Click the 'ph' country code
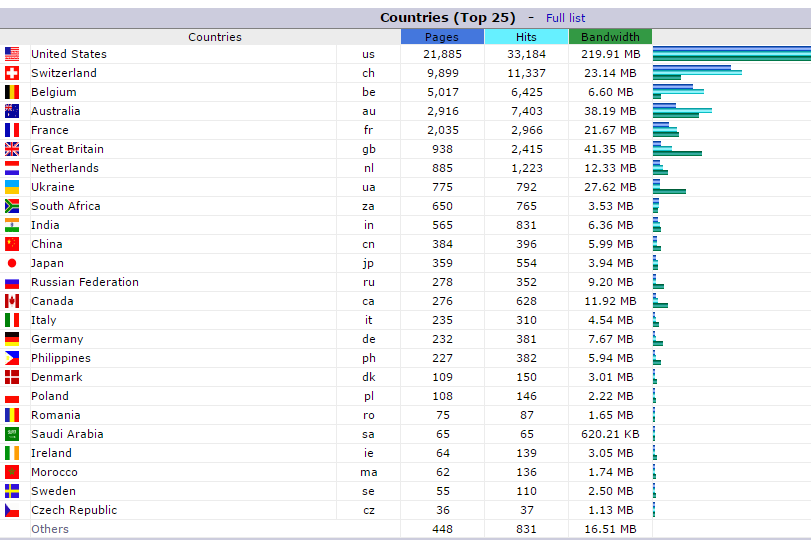This screenshot has width=811, height=543. click(369, 358)
